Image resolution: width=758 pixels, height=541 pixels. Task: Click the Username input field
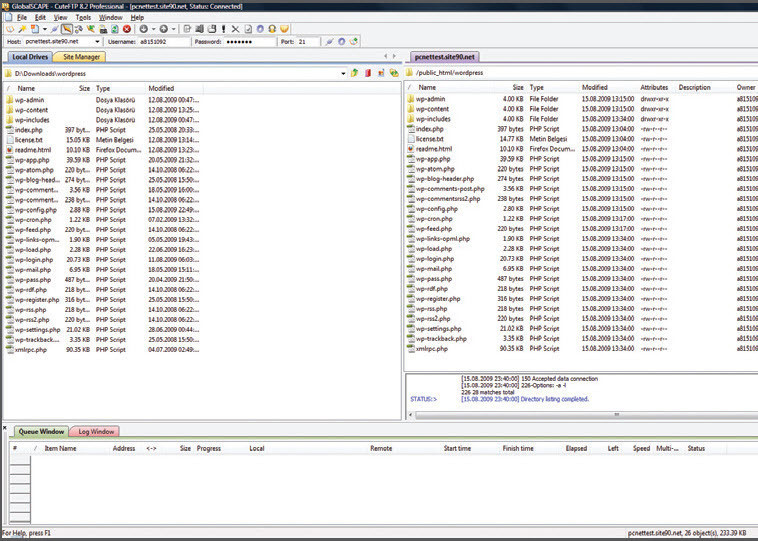164,42
